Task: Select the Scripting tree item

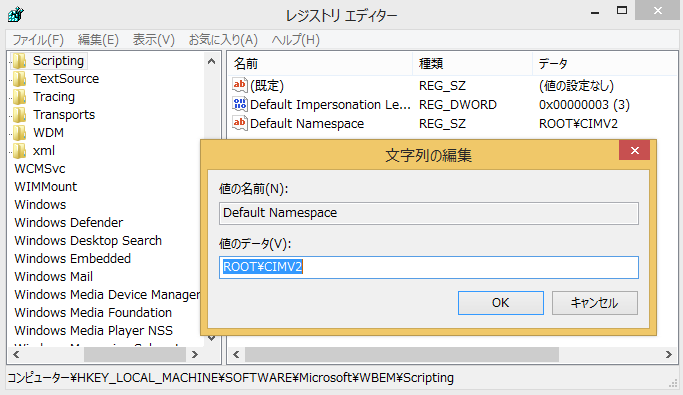Action: click(x=58, y=61)
